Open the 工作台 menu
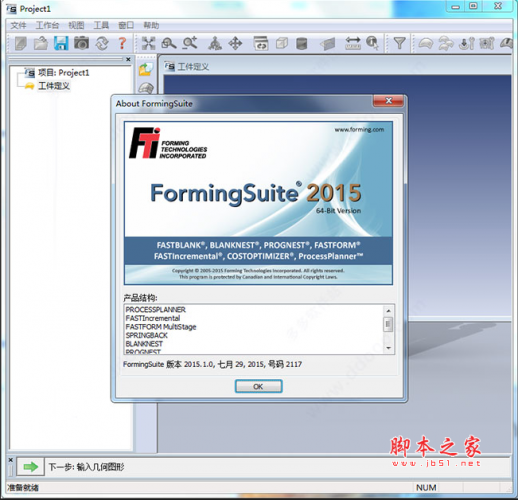This screenshot has height=500, width=518. [47, 25]
